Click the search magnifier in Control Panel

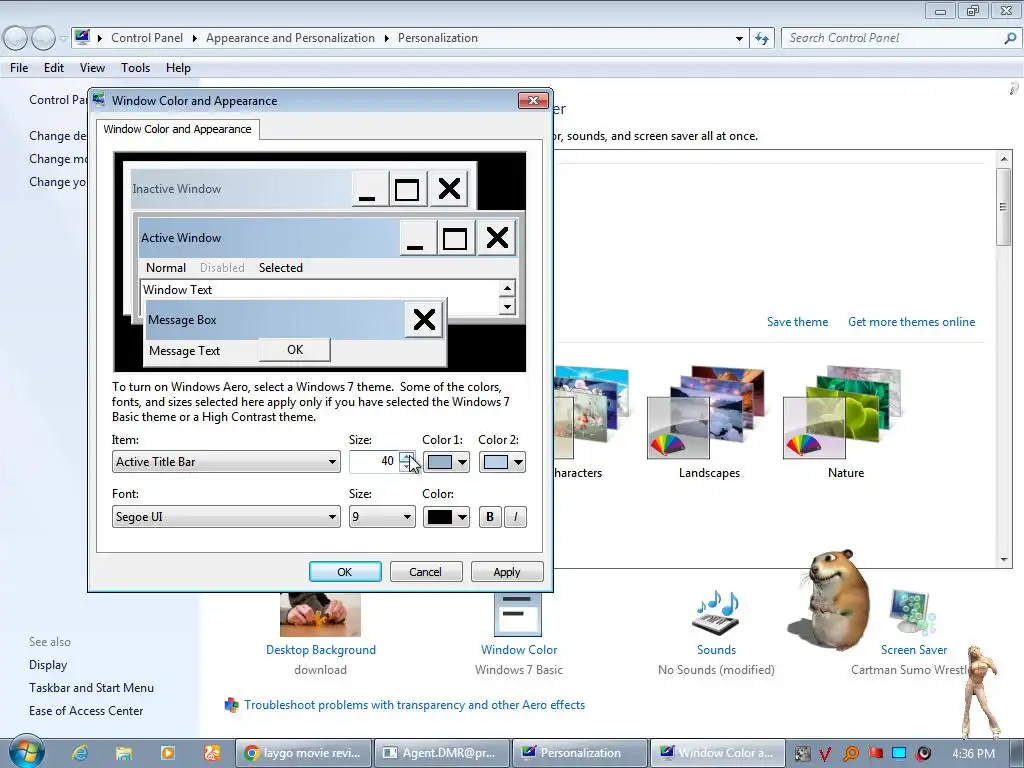[1010, 38]
